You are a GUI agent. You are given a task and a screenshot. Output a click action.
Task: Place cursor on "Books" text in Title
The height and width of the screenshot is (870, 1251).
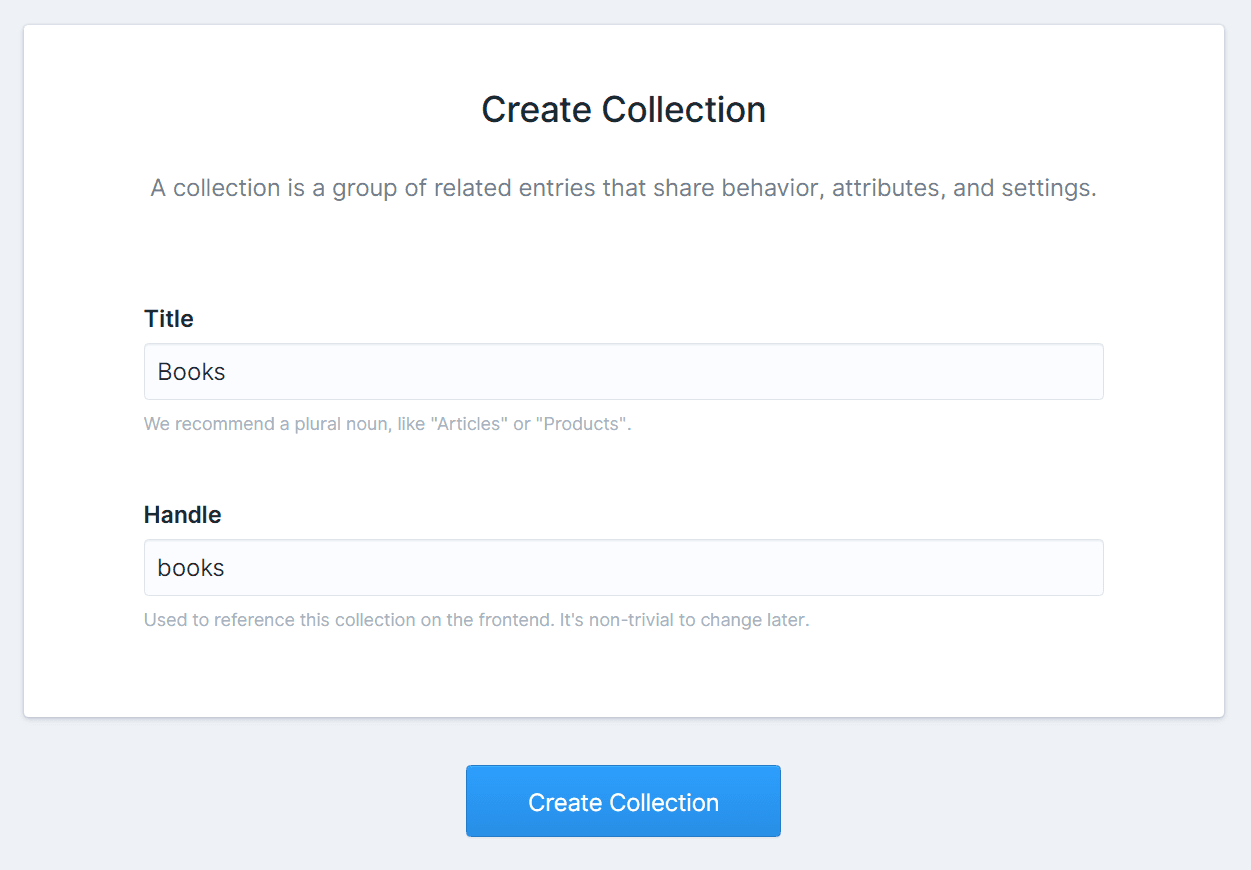192,372
